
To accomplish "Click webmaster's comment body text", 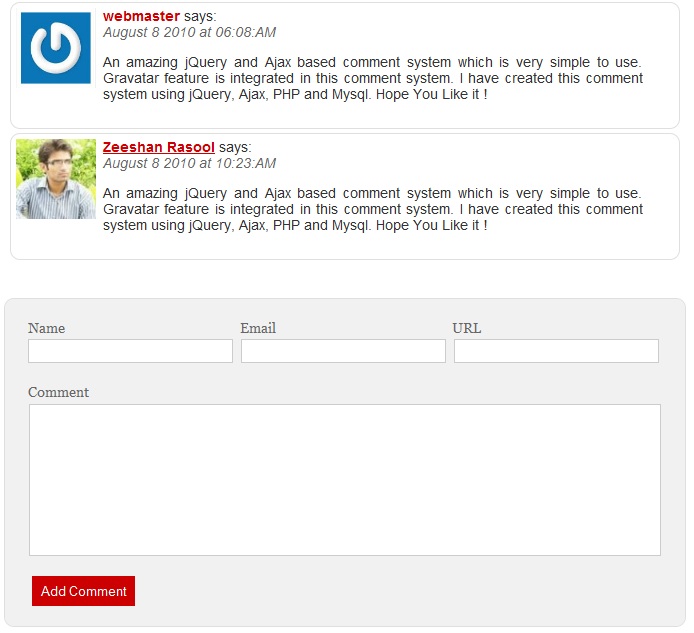I will [x=373, y=78].
